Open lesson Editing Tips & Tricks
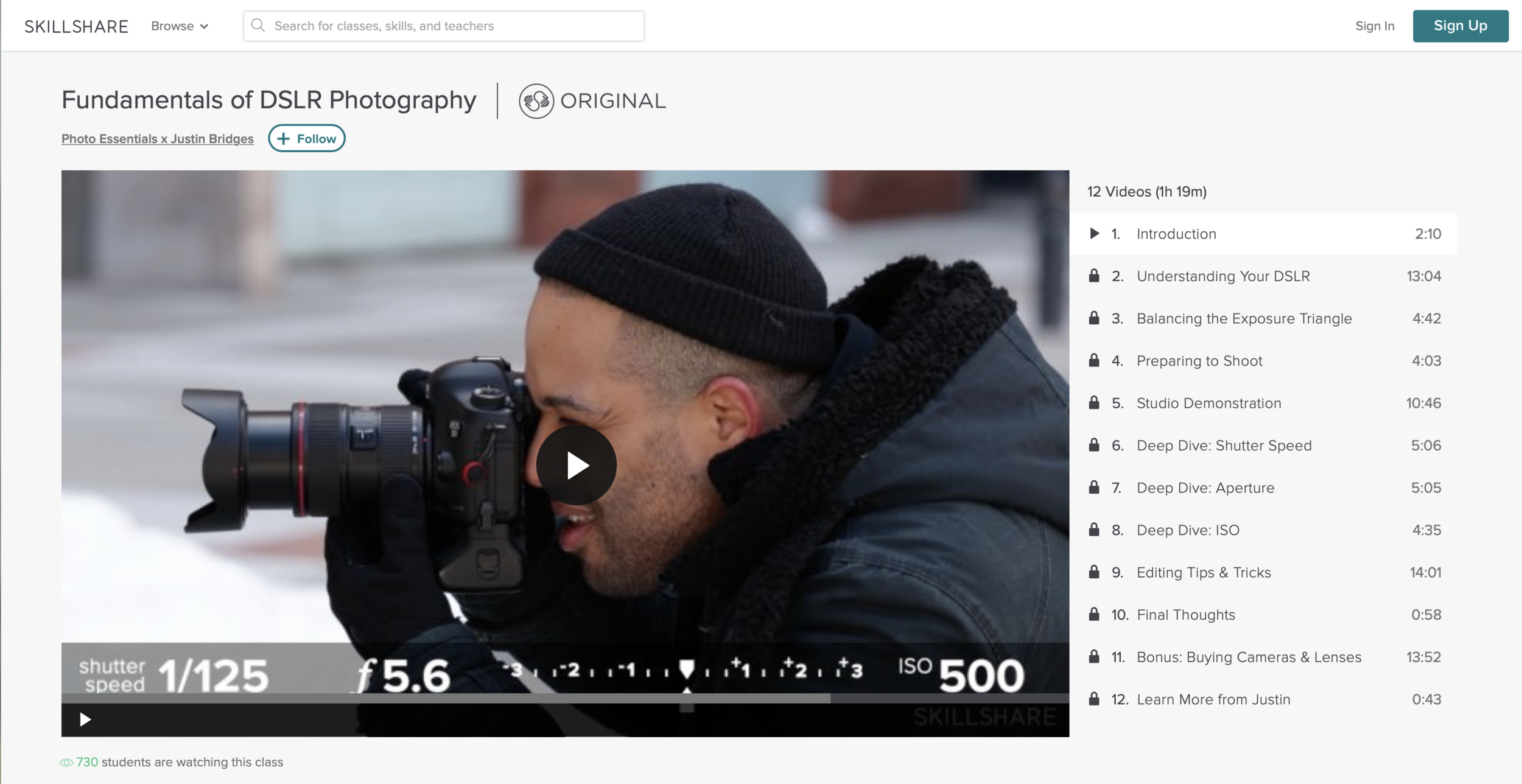Viewport: 1522px width, 784px height. coord(1263,572)
